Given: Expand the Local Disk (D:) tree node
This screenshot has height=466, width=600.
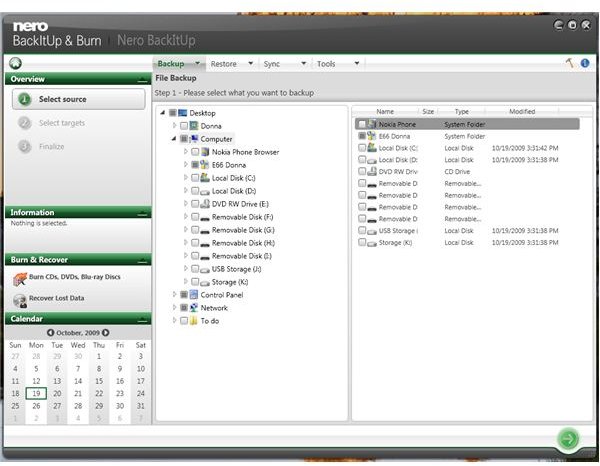Looking at the screenshot, I should coord(186,191).
